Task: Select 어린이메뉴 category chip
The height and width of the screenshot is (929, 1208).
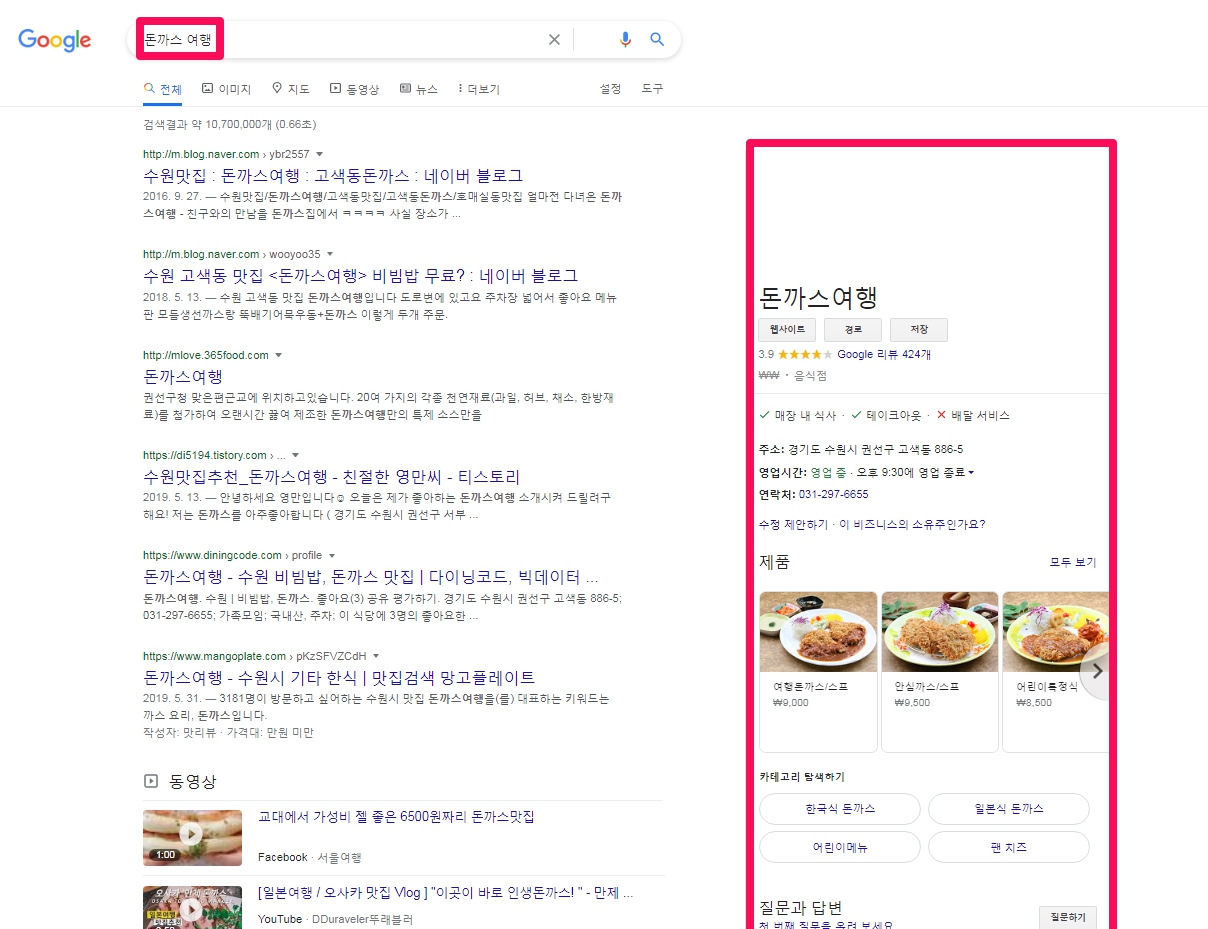Action: 840,847
